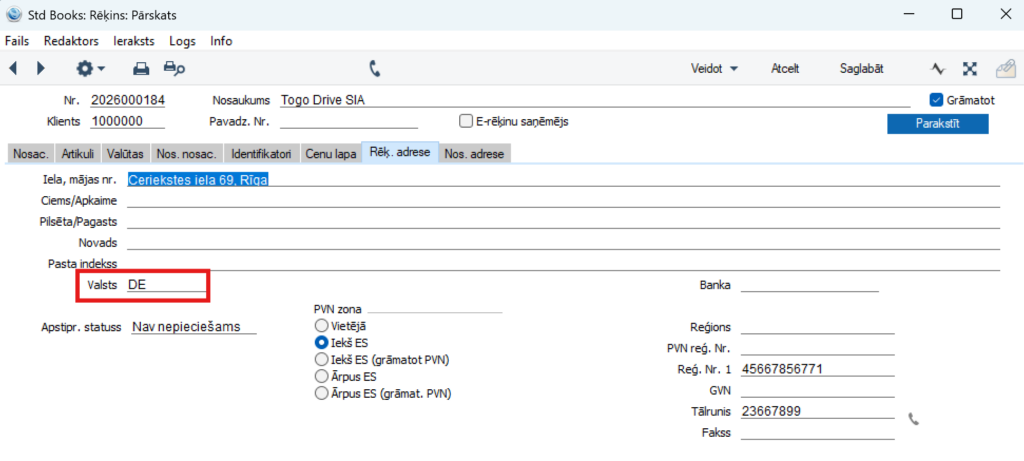The height and width of the screenshot is (461, 1024).
Task: Click the Fakss input field
Action: pyautogui.click(x=818, y=432)
